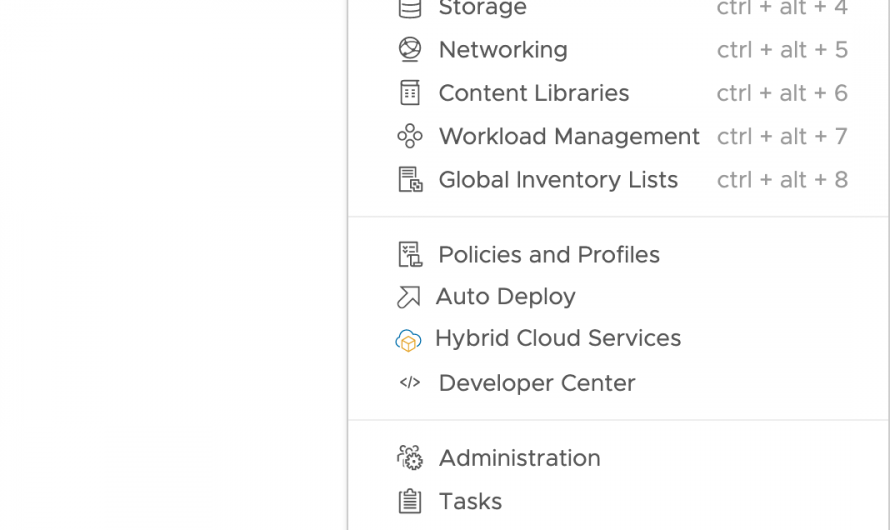Click the Developer Center code icon
This screenshot has width=890, height=530.
coord(410,383)
